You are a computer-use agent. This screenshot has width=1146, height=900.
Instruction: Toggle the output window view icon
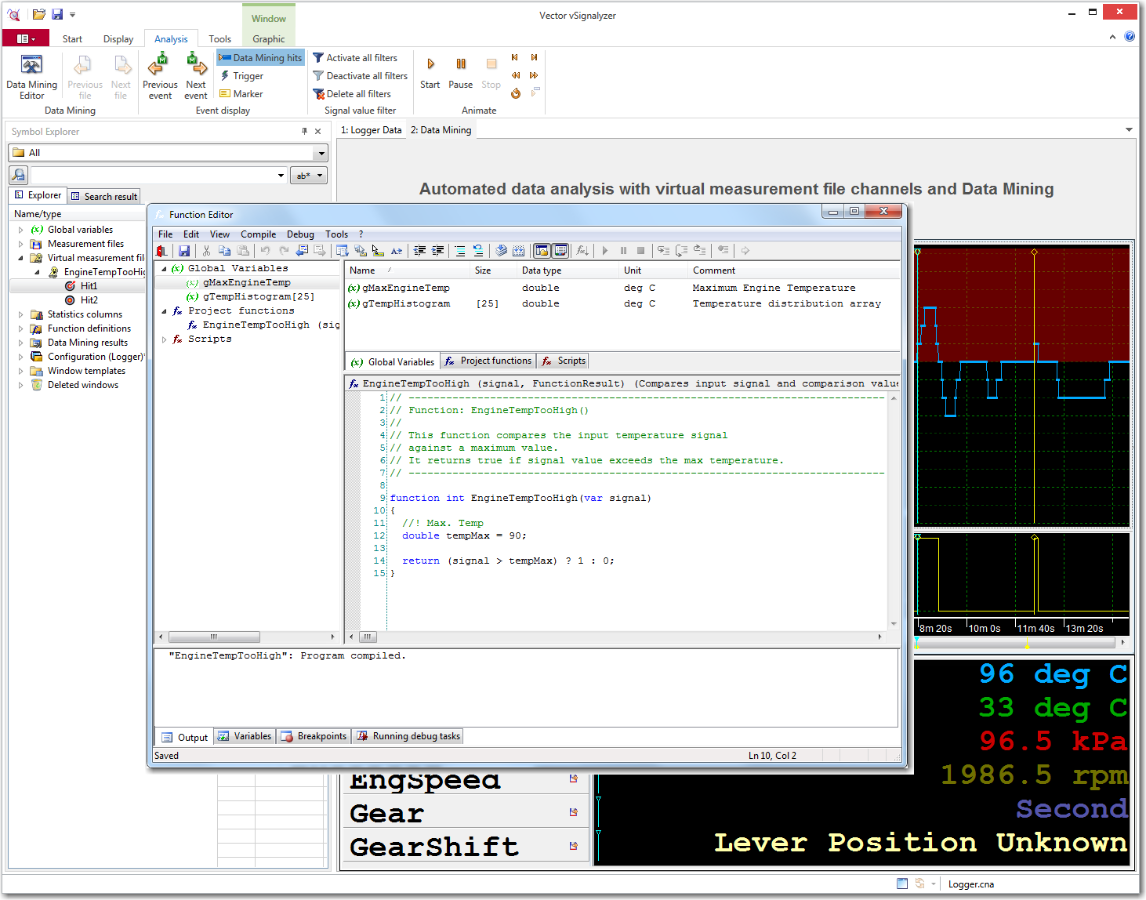point(561,251)
